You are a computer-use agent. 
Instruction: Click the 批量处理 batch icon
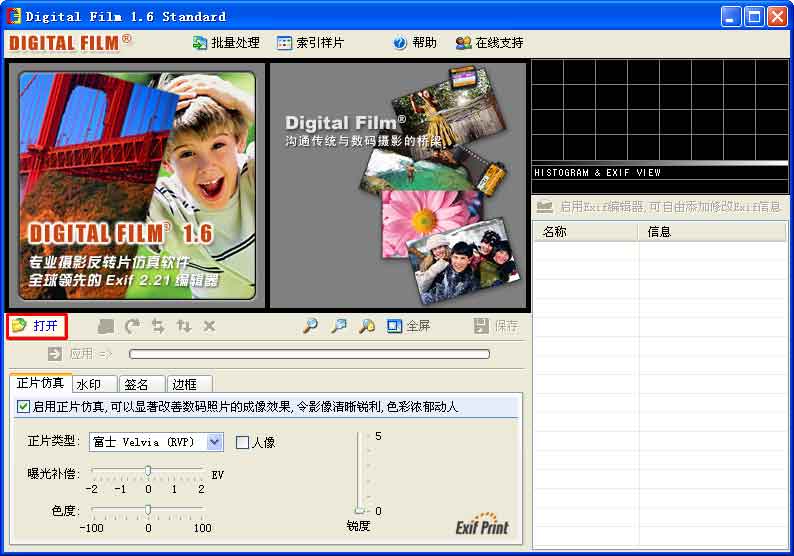(200, 43)
